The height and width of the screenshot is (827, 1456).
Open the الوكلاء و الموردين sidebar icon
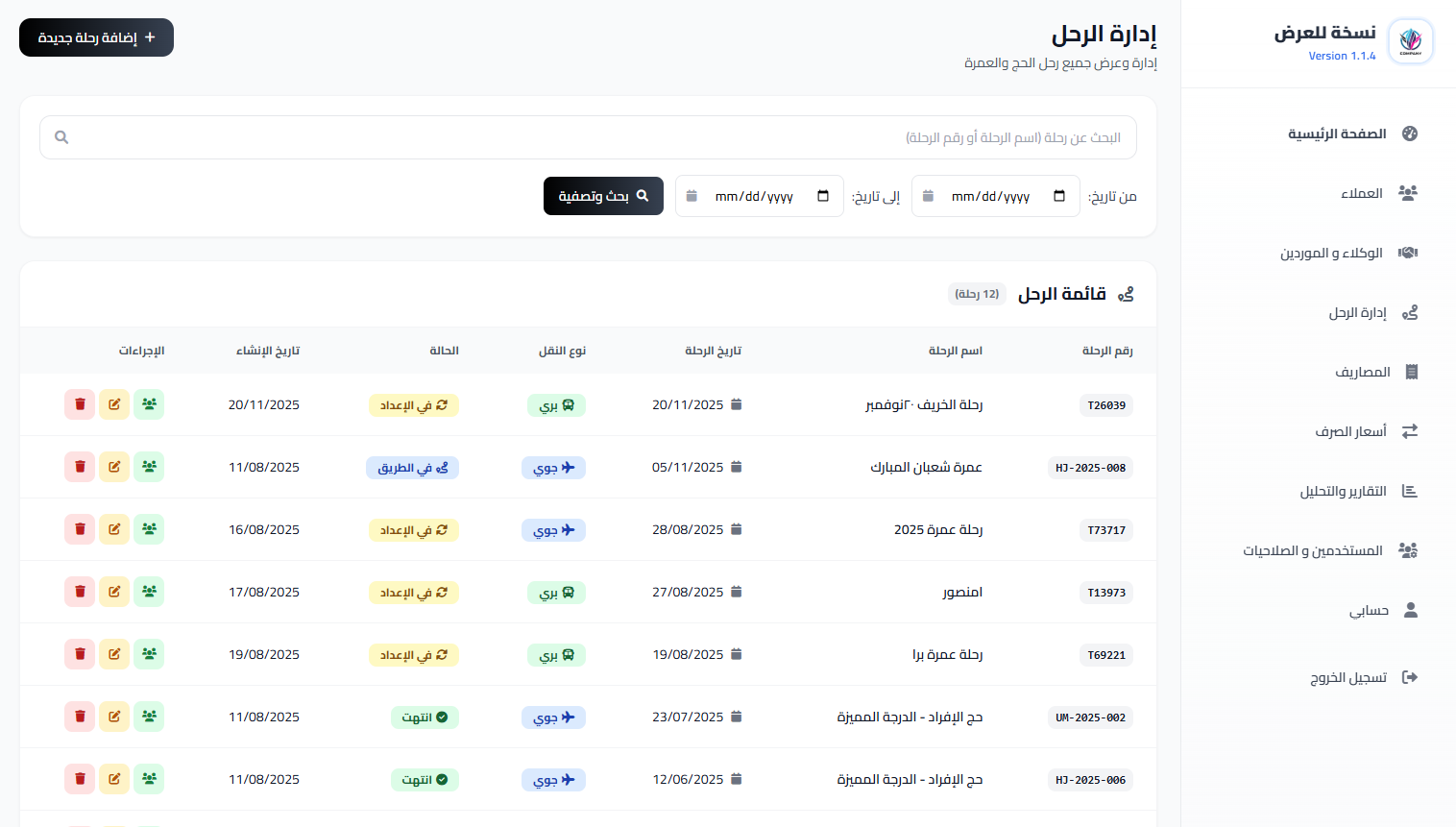1408,252
